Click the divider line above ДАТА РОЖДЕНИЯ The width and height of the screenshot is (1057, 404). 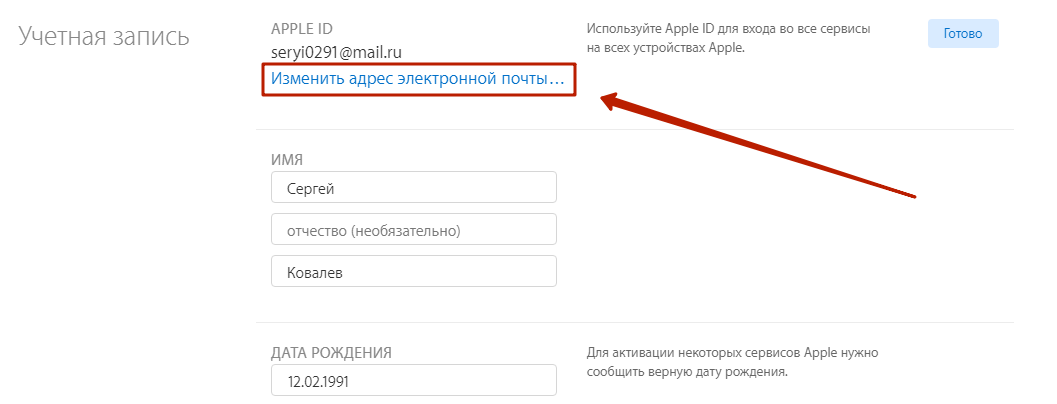[634, 322]
